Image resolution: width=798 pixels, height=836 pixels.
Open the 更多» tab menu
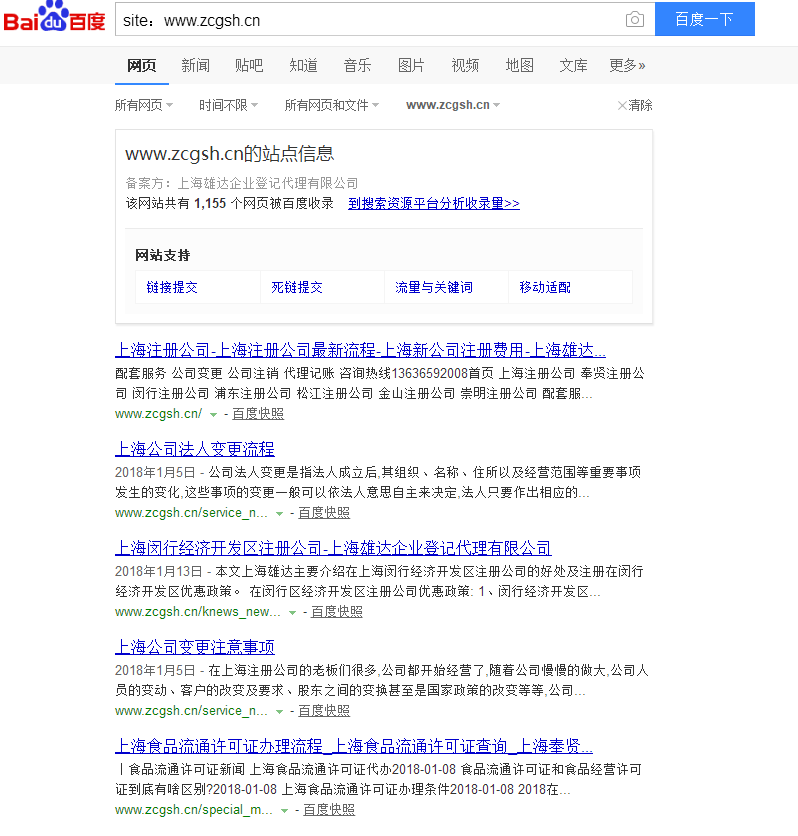(627, 66)
